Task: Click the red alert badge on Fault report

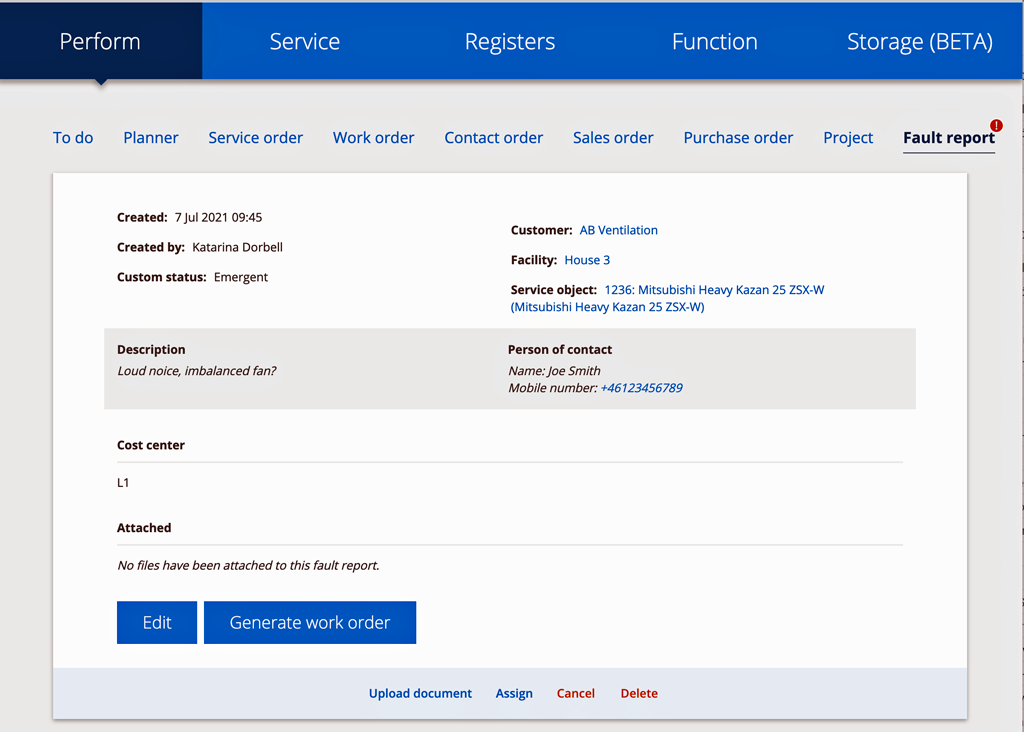Action: 995,125
